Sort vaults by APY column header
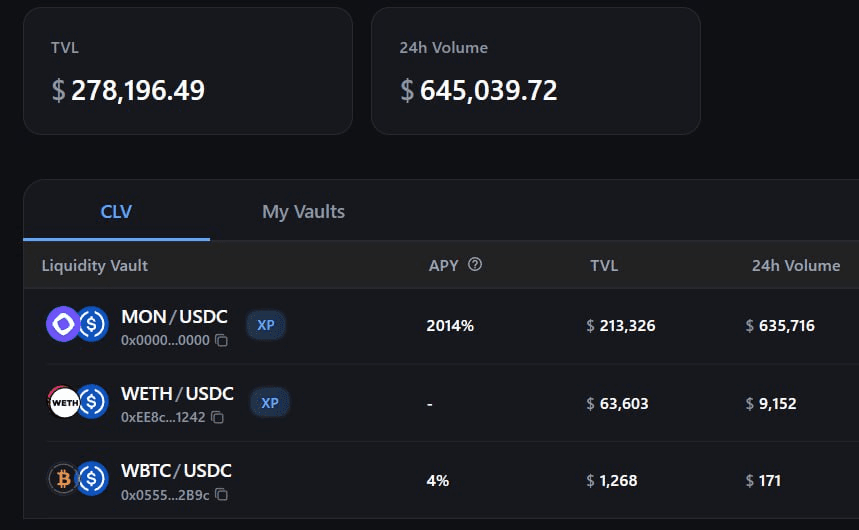 [x=443, y=266]
